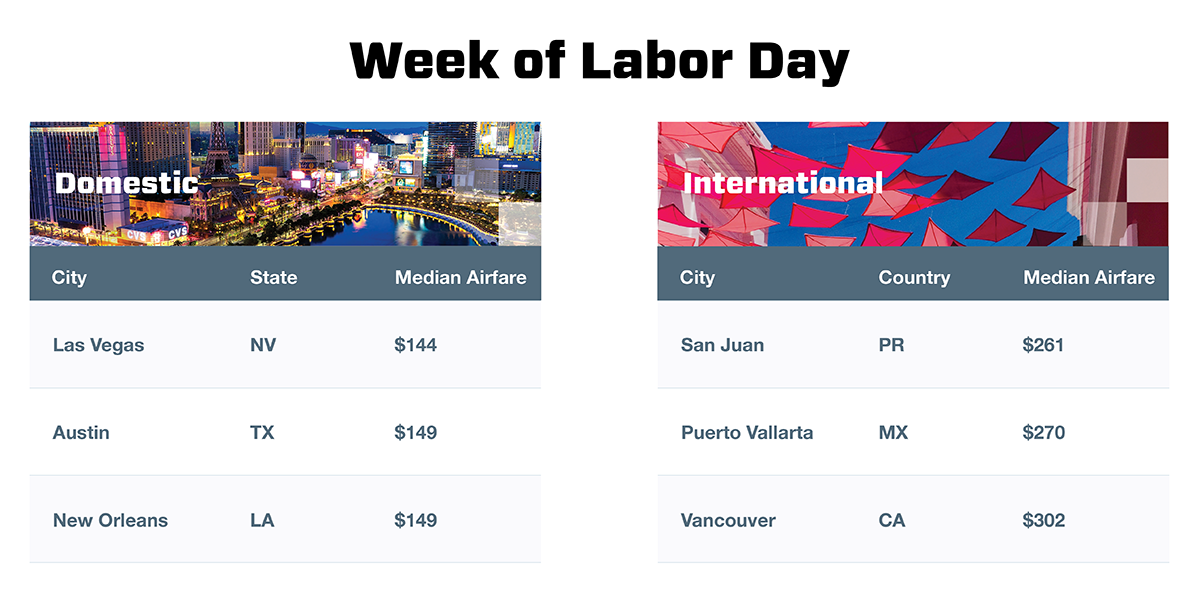
Task: Select the New Orleans city entry
Action: [110, 520]
